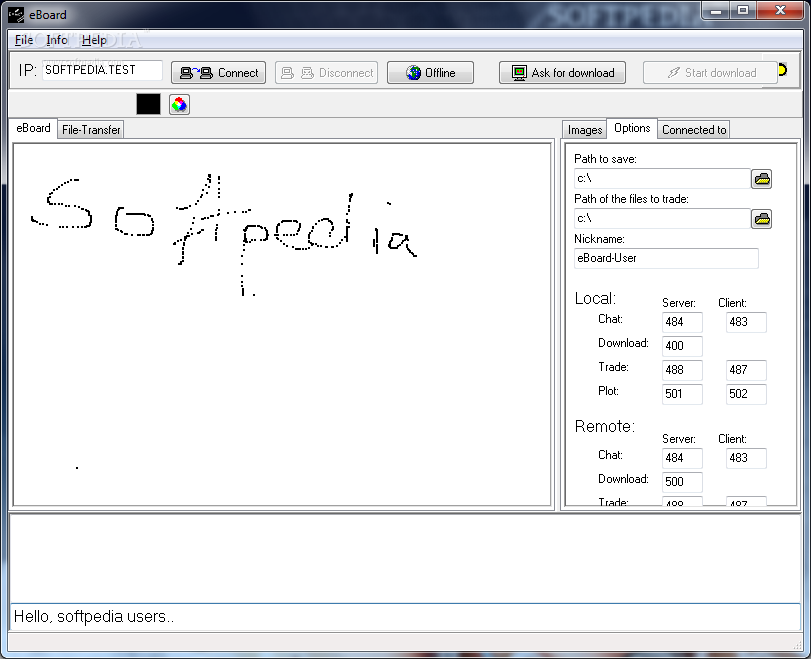811x659 pixels.
Task: Open the Connected to tab
Action: pyautogui.click(x=694, y=130)
